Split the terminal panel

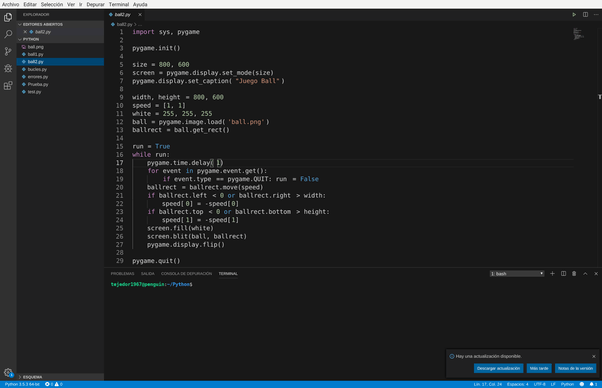[x=563, y=274]
